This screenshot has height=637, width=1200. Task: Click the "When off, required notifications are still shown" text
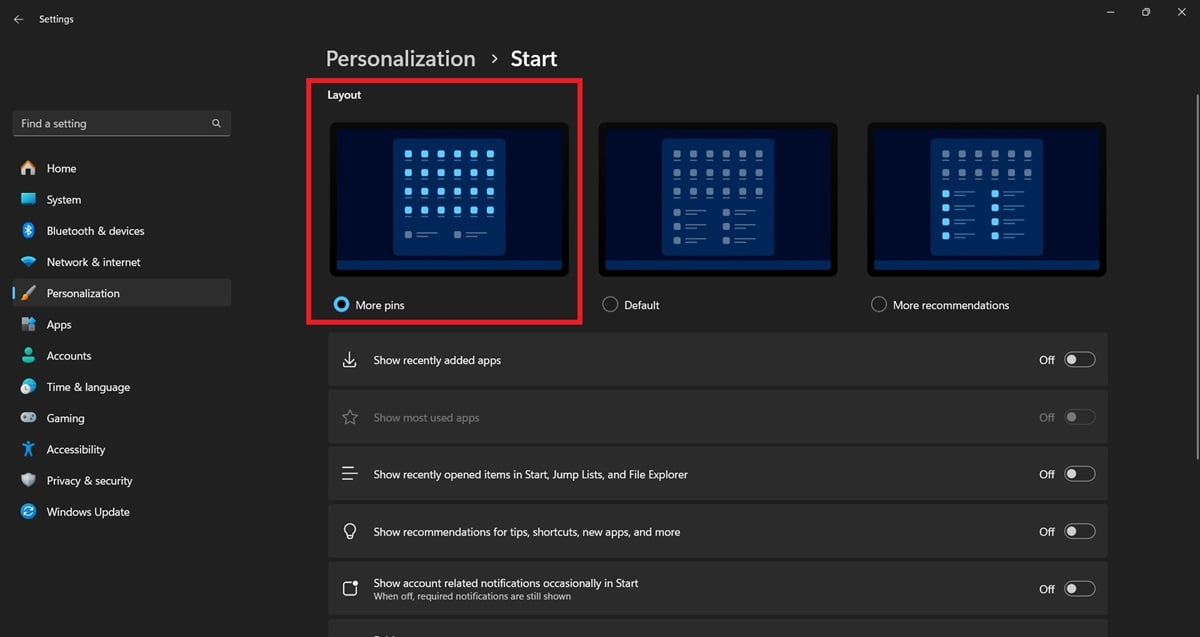pos(472,596)
